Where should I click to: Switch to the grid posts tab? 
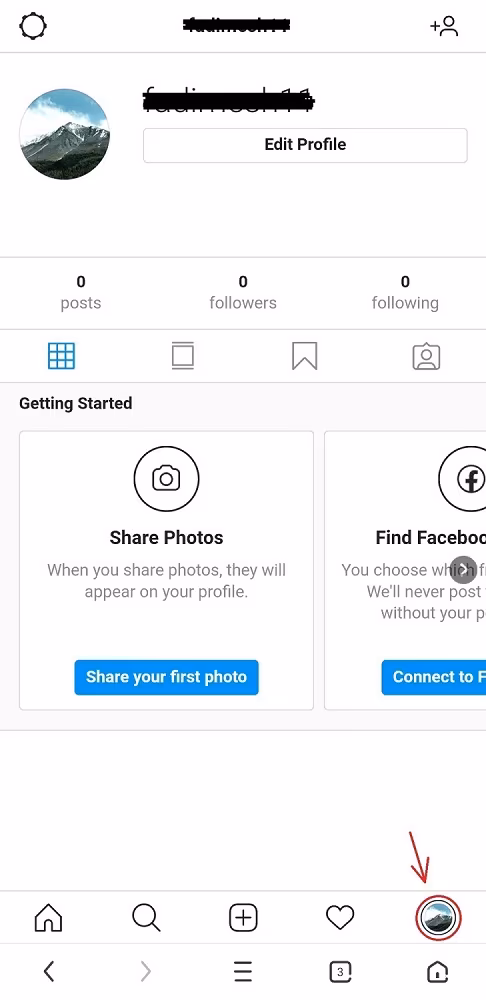pyautogui.click(x=61, y=356)
